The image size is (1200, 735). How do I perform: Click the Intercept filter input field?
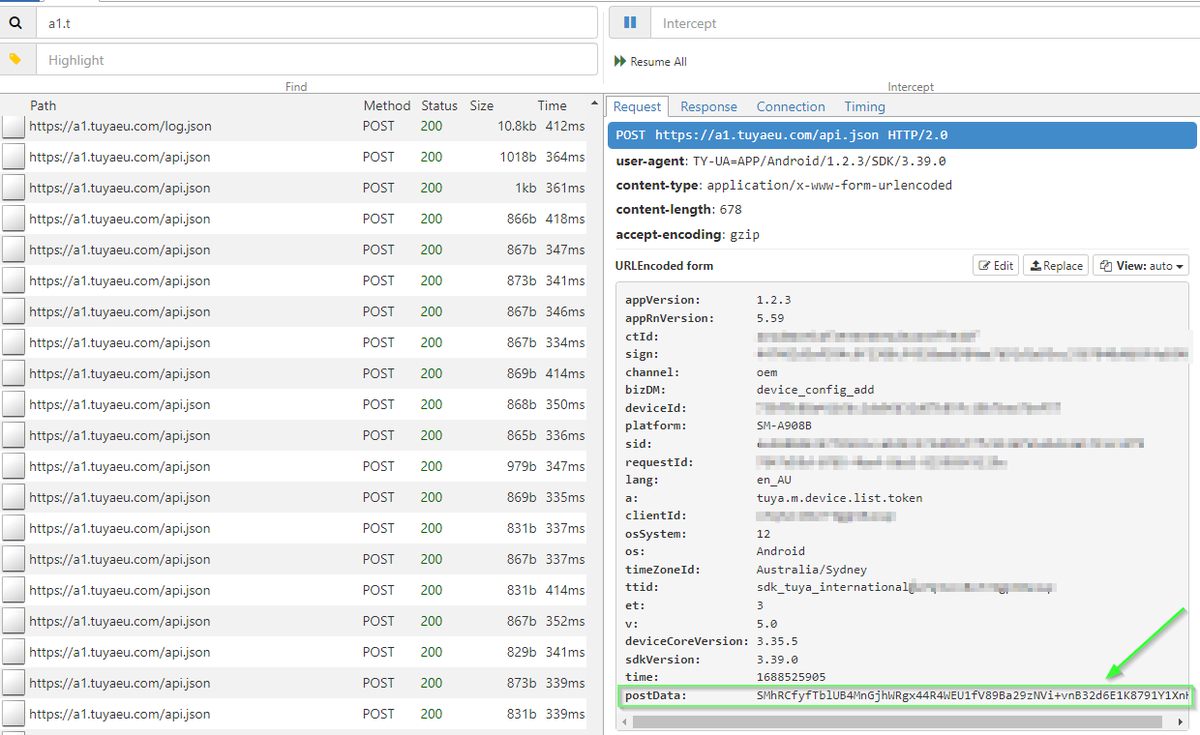[x=924, y=22]
